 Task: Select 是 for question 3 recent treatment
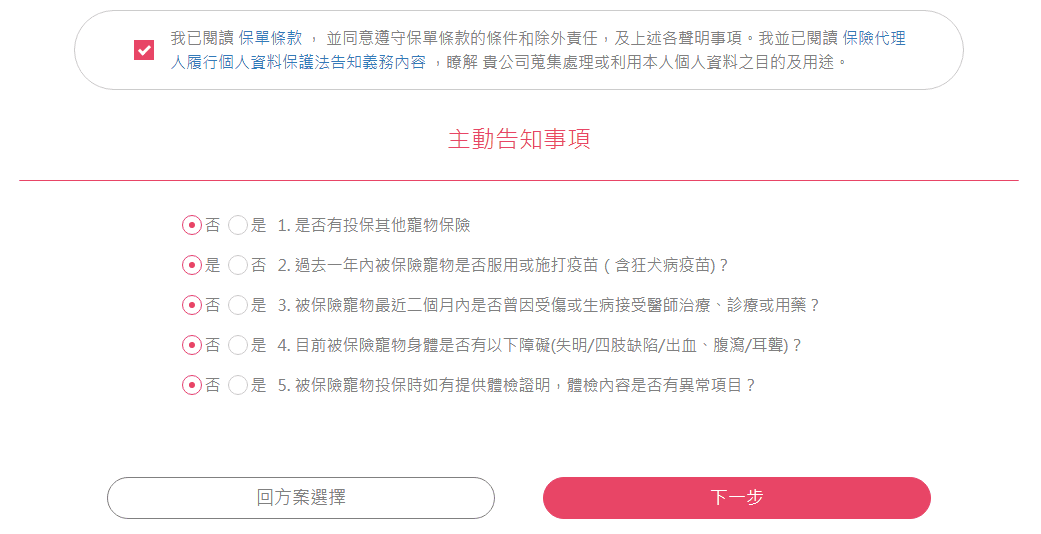pos(238,305)
